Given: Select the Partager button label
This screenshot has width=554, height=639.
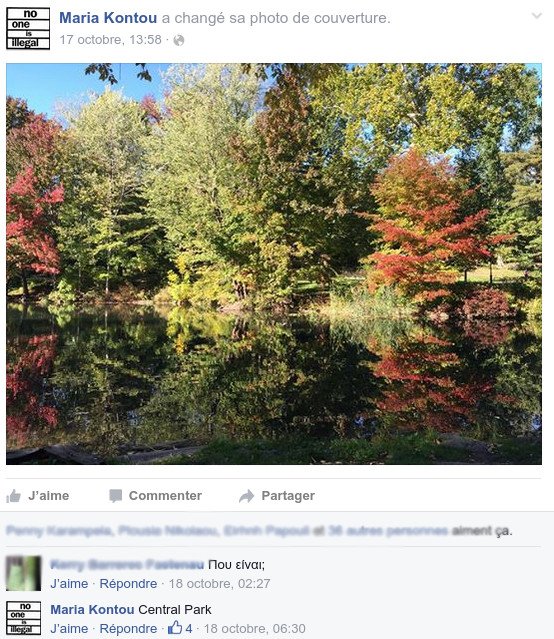Looking at the screenshot, I should (288, 496).
